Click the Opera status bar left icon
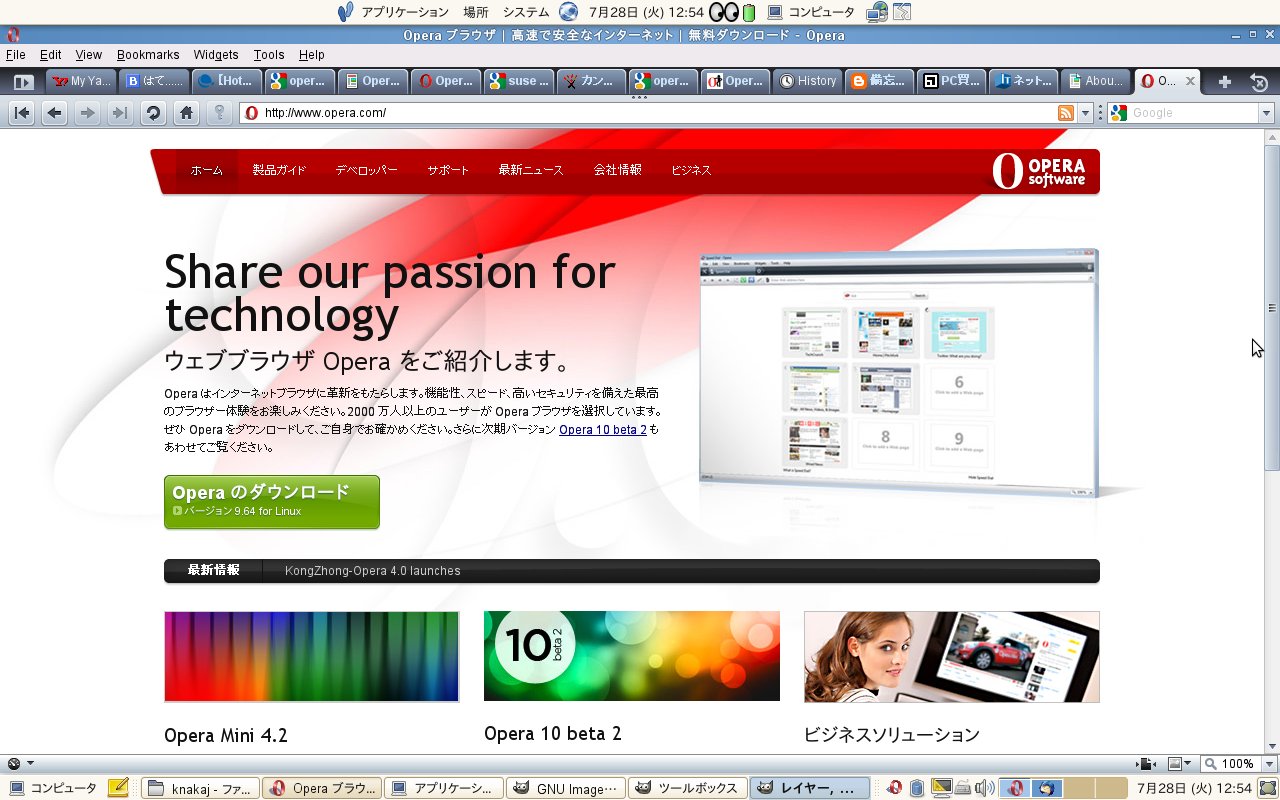Viewport: 1280px width, 800px height. pos(14,763)
